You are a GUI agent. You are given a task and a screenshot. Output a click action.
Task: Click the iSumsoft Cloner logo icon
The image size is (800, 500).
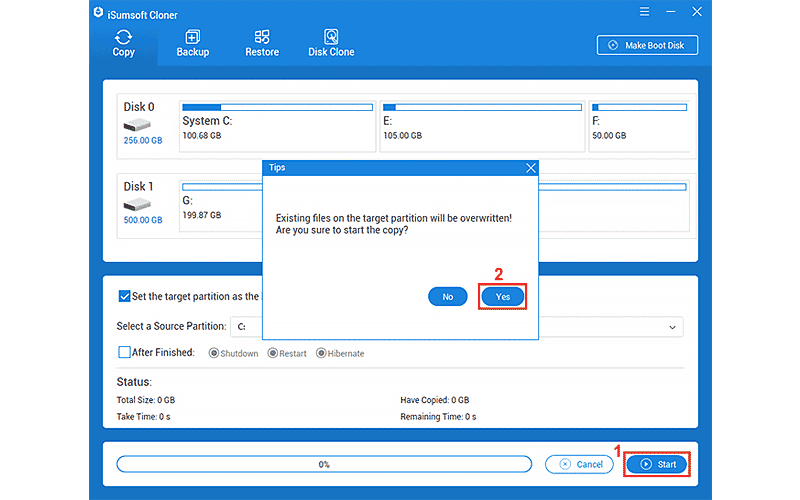tap(98, 13)
